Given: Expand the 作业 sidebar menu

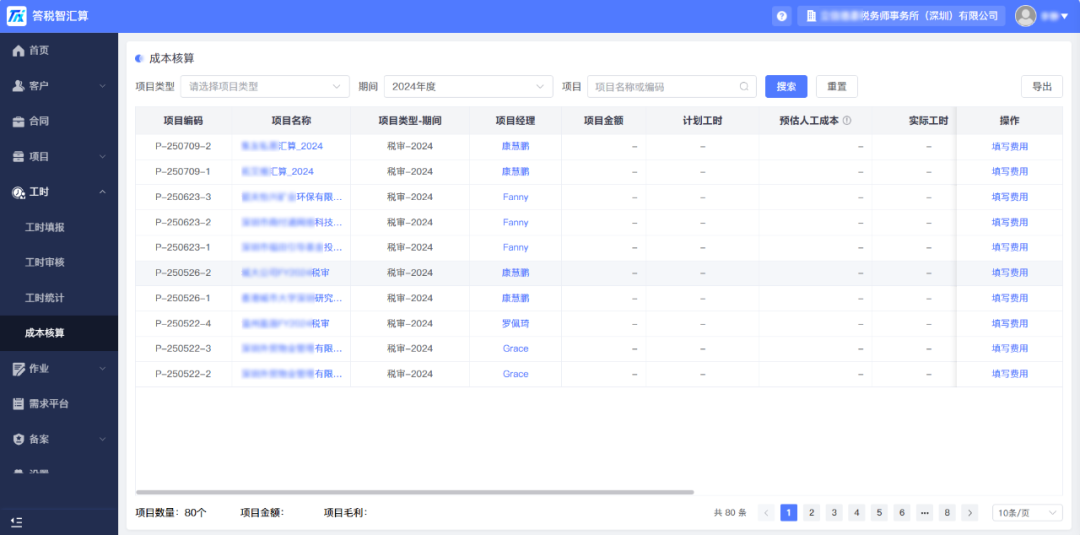Looking at the screenshot, I should click(59, 368).
